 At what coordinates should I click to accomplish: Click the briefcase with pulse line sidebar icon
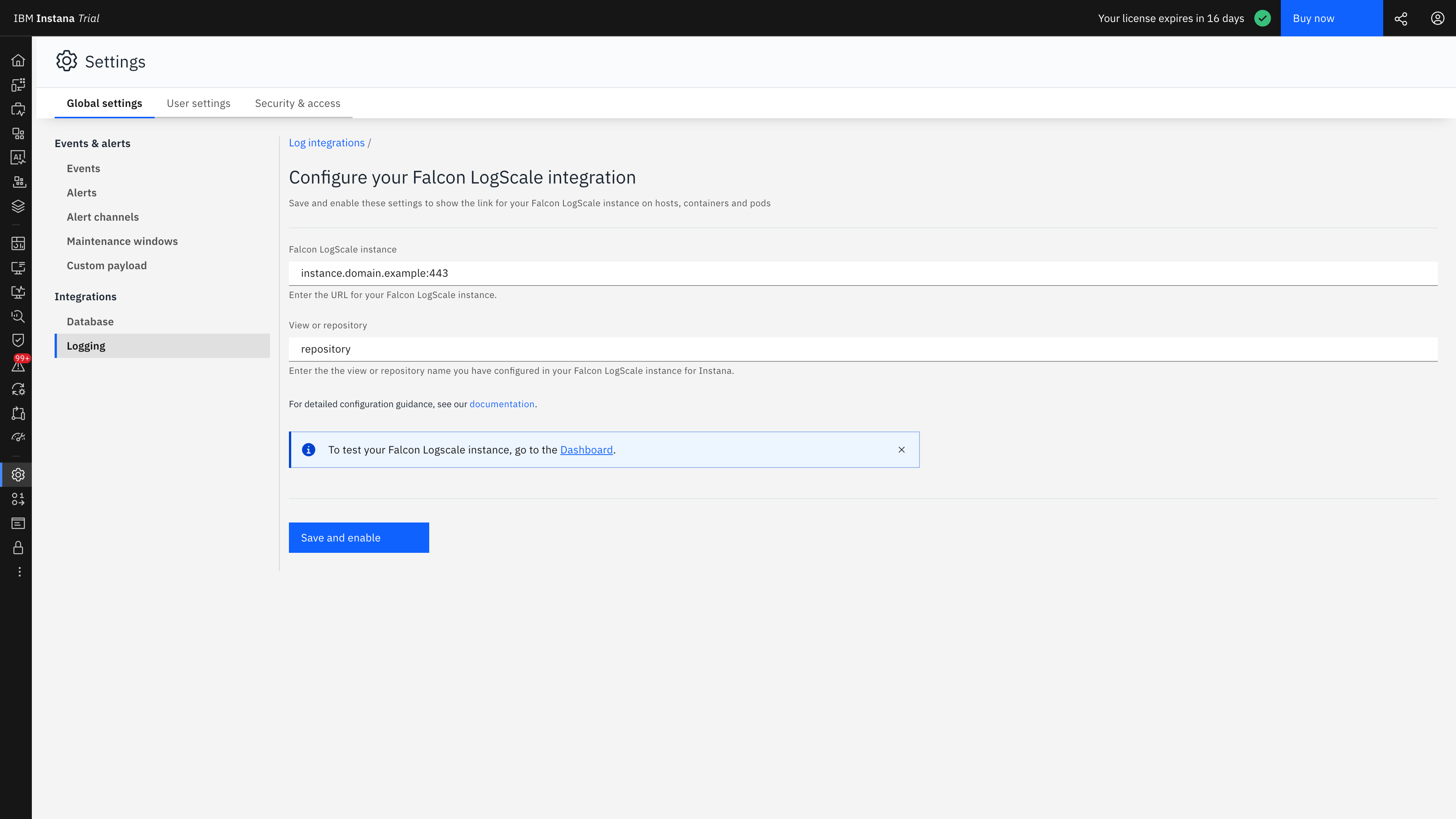tap(18, 109)
